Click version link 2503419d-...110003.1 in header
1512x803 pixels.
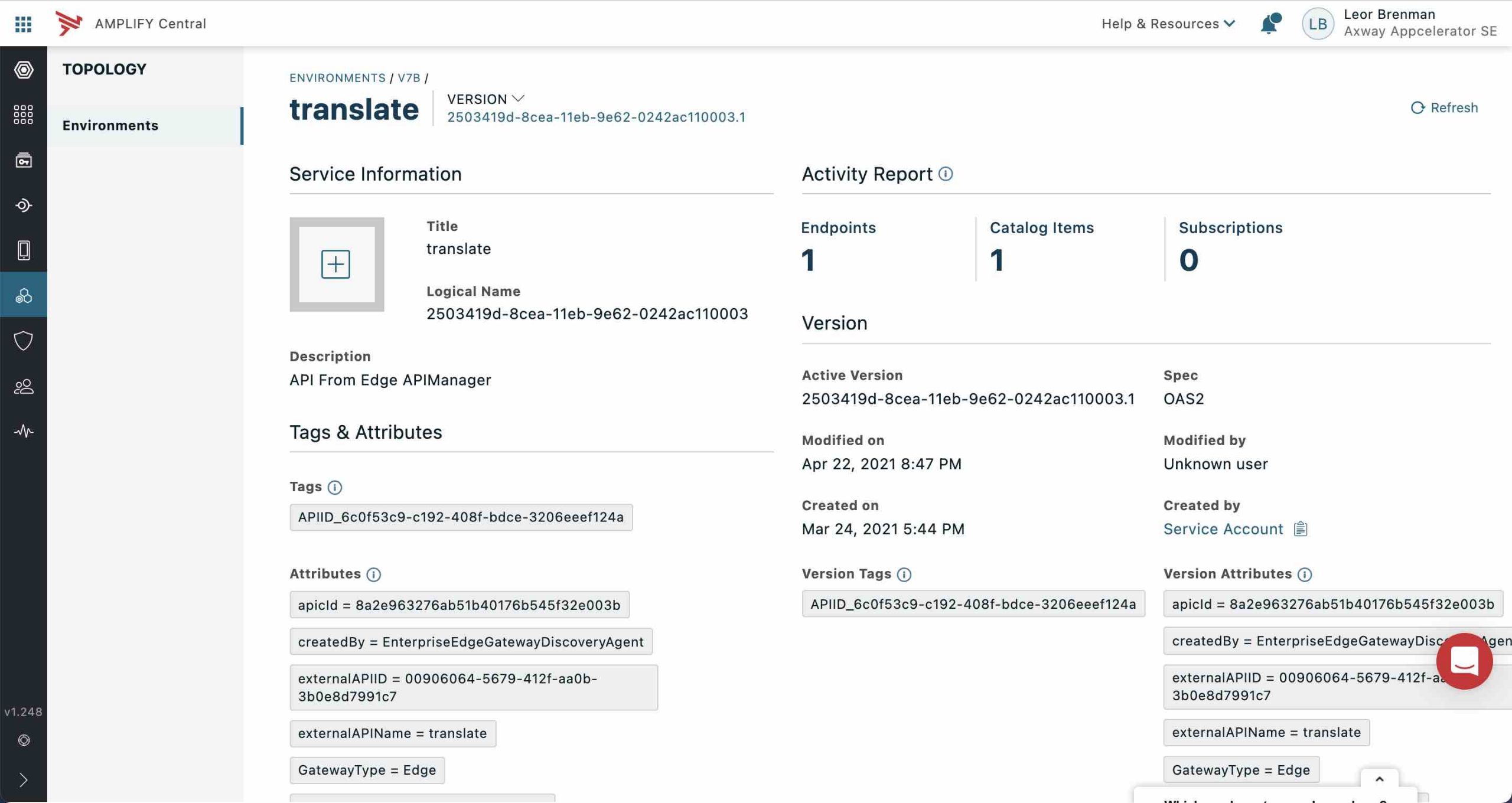[596, 117]
